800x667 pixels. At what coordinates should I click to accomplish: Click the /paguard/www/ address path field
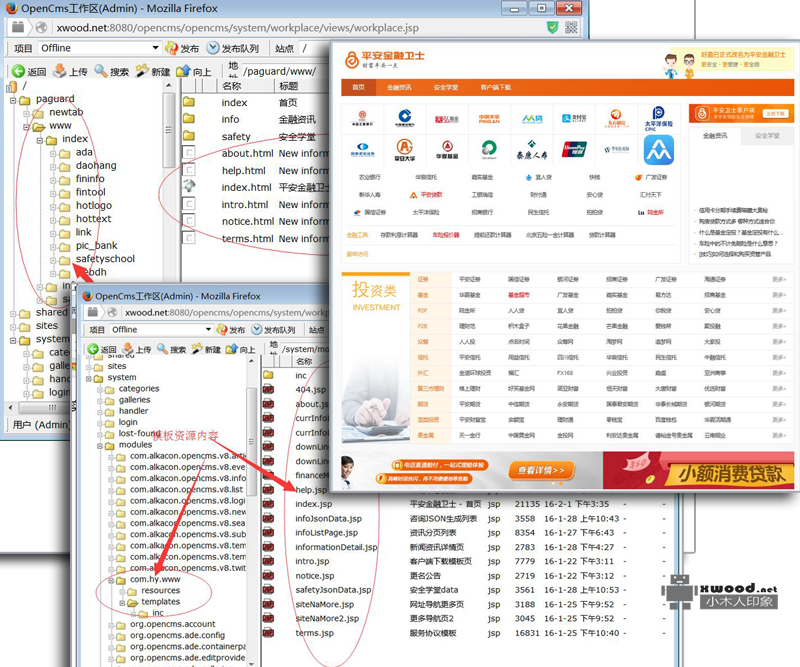pyautogui.click(x=284, y=71)
